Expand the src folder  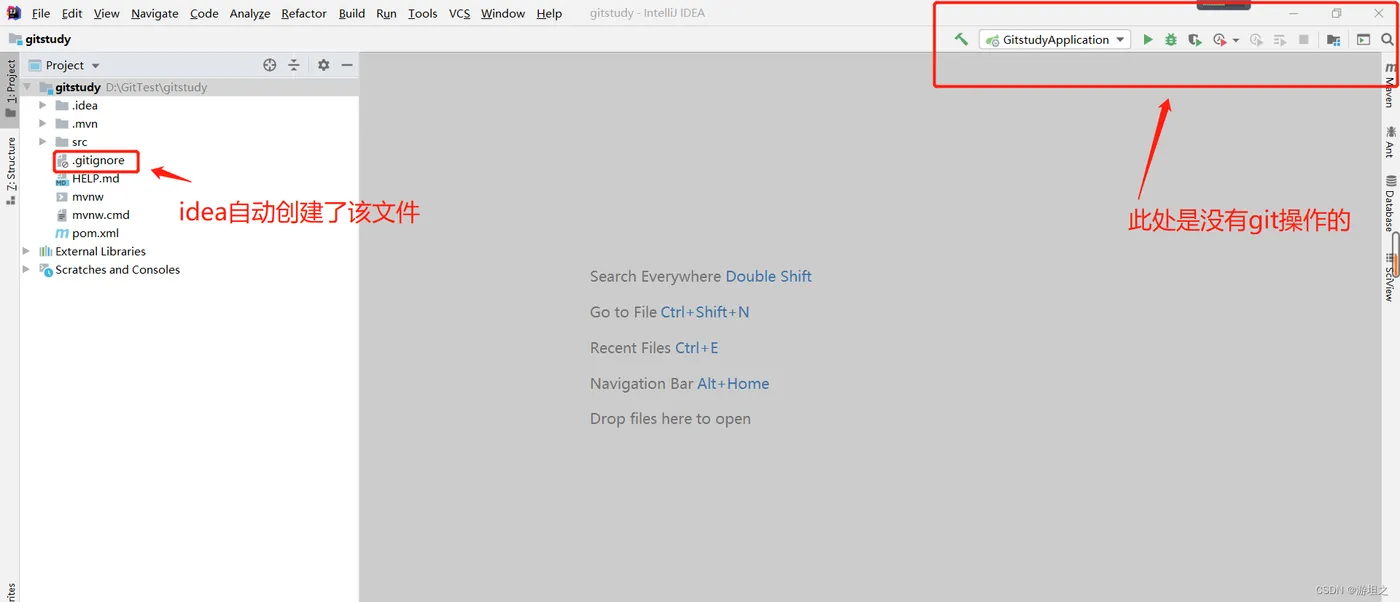[43, 142]
